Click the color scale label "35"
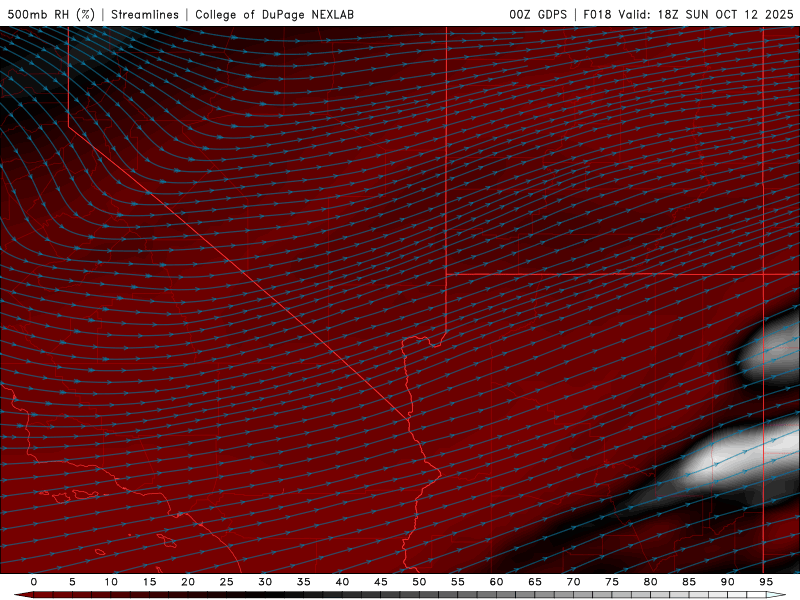800x600 pixels. pyautogui.click(x=304, y=582)
